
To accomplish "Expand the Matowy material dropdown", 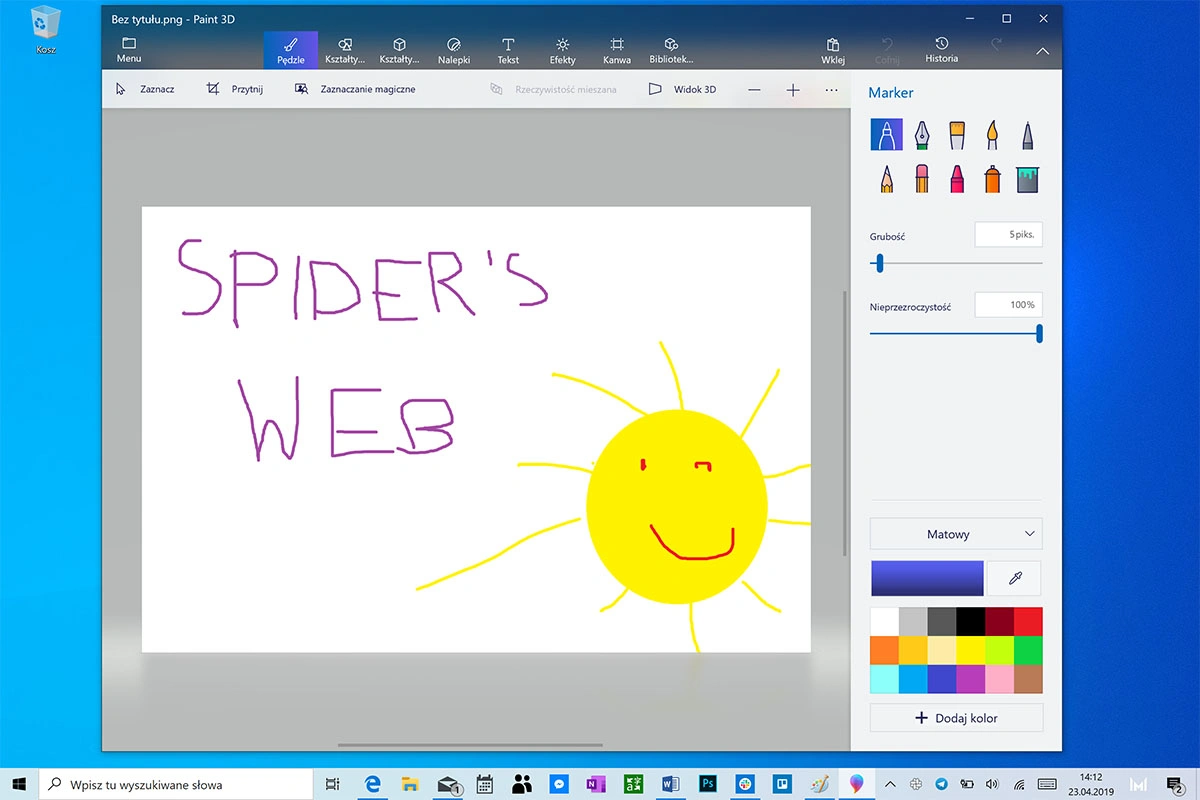I will (956, 534).
